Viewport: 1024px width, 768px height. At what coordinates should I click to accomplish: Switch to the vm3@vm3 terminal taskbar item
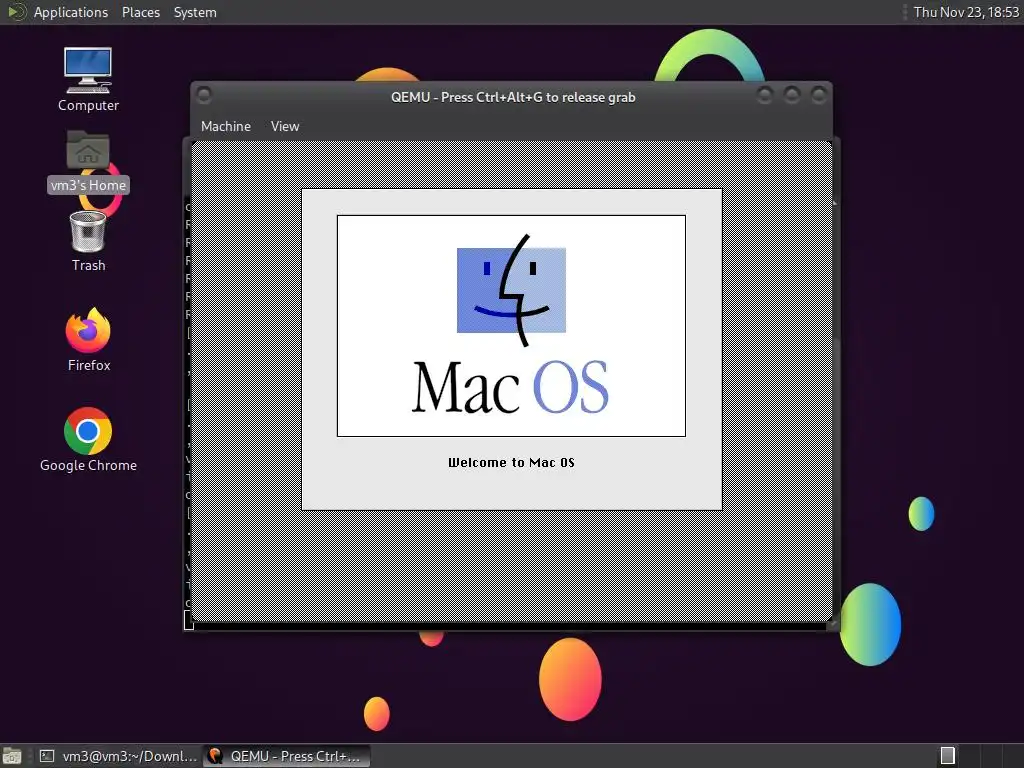118,756
